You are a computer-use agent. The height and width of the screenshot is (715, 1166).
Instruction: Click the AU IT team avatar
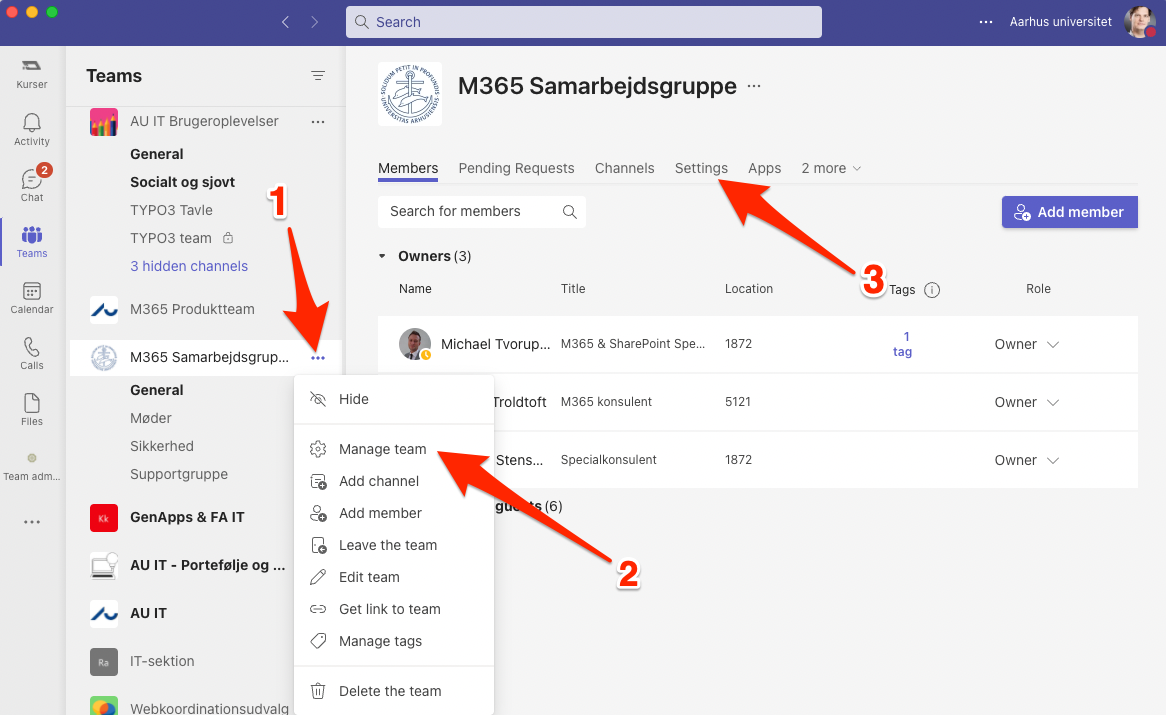104,613
